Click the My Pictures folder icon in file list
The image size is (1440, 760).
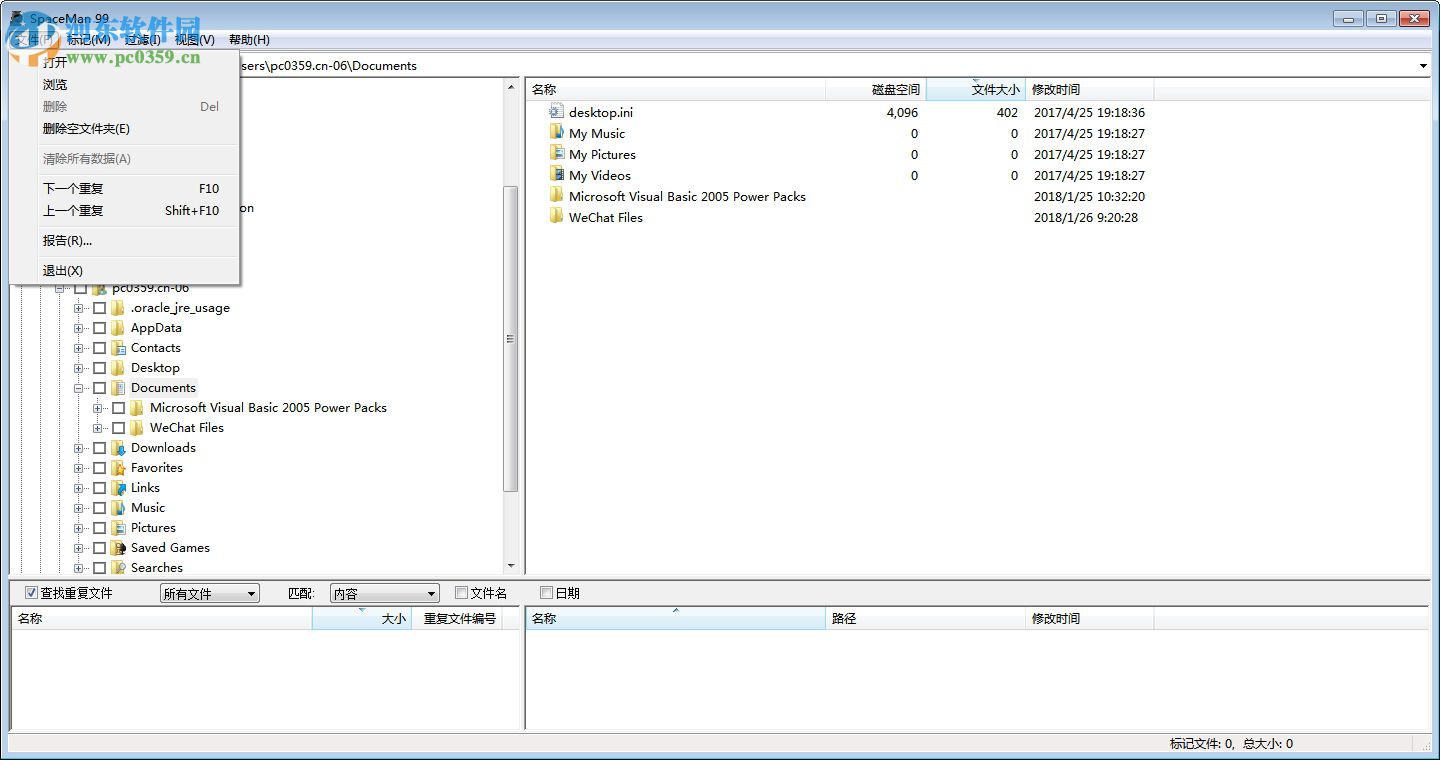click(x=557, y=154)
